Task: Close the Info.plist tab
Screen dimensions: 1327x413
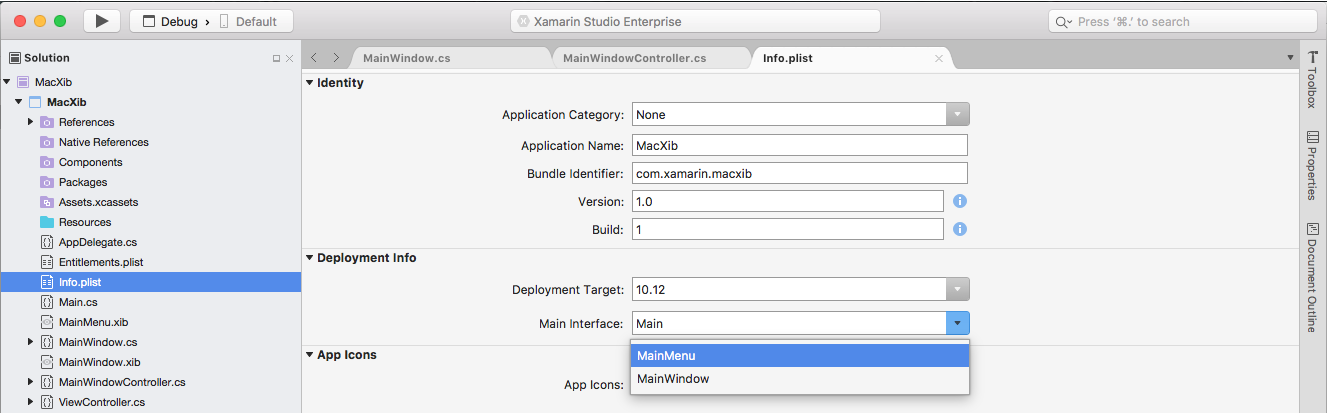Action: [938, 58]
